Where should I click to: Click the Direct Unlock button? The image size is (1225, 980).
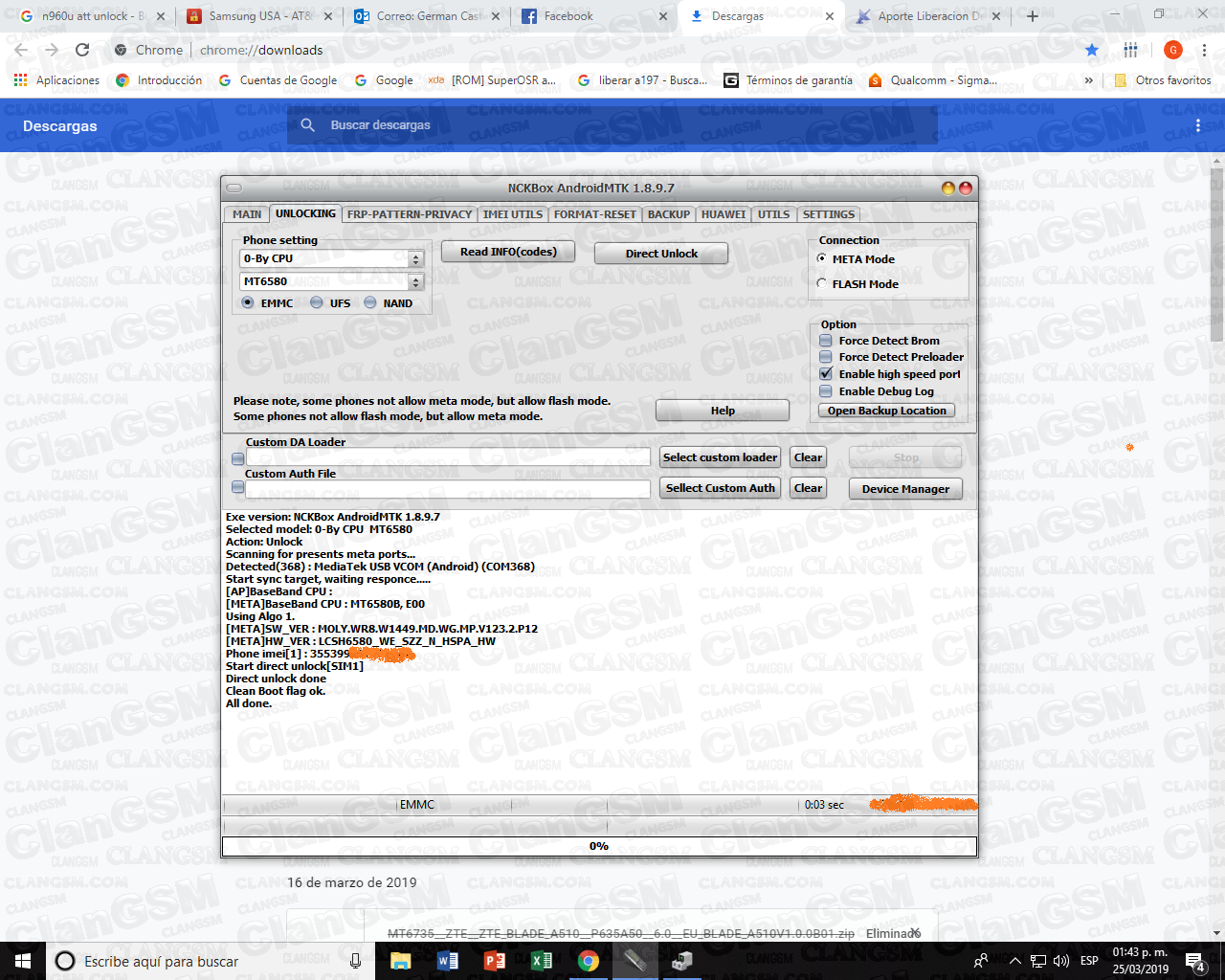pyautogui.click(x=661, y=254)
